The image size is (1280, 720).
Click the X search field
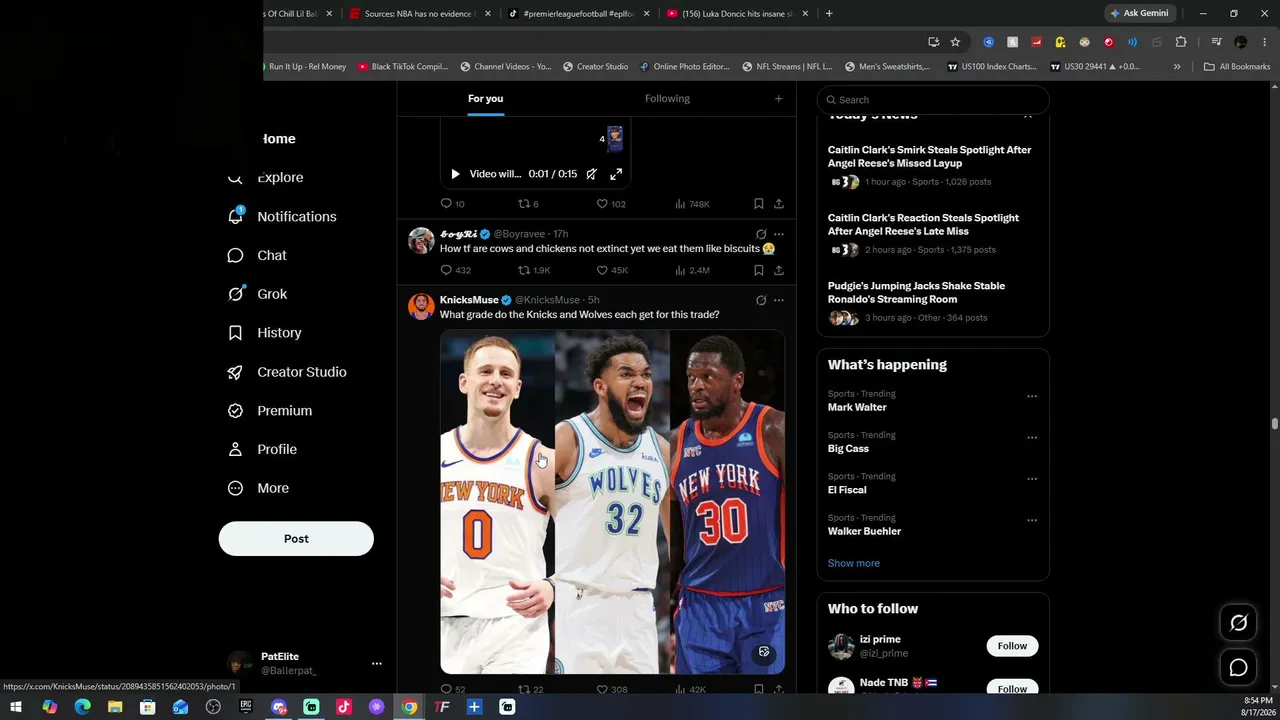click(933, 100)
